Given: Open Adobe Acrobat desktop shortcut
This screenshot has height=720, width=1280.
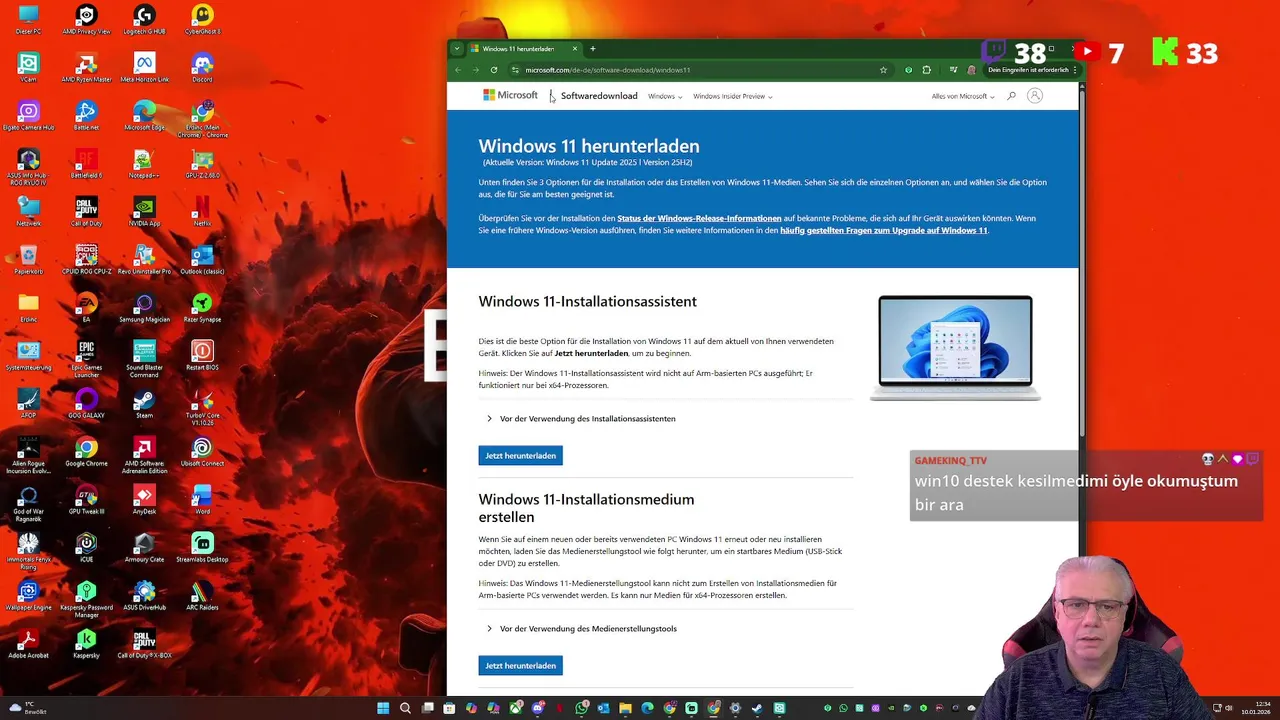Looking at the screenshot, I should pyautogui.click(x=28, y=643).
